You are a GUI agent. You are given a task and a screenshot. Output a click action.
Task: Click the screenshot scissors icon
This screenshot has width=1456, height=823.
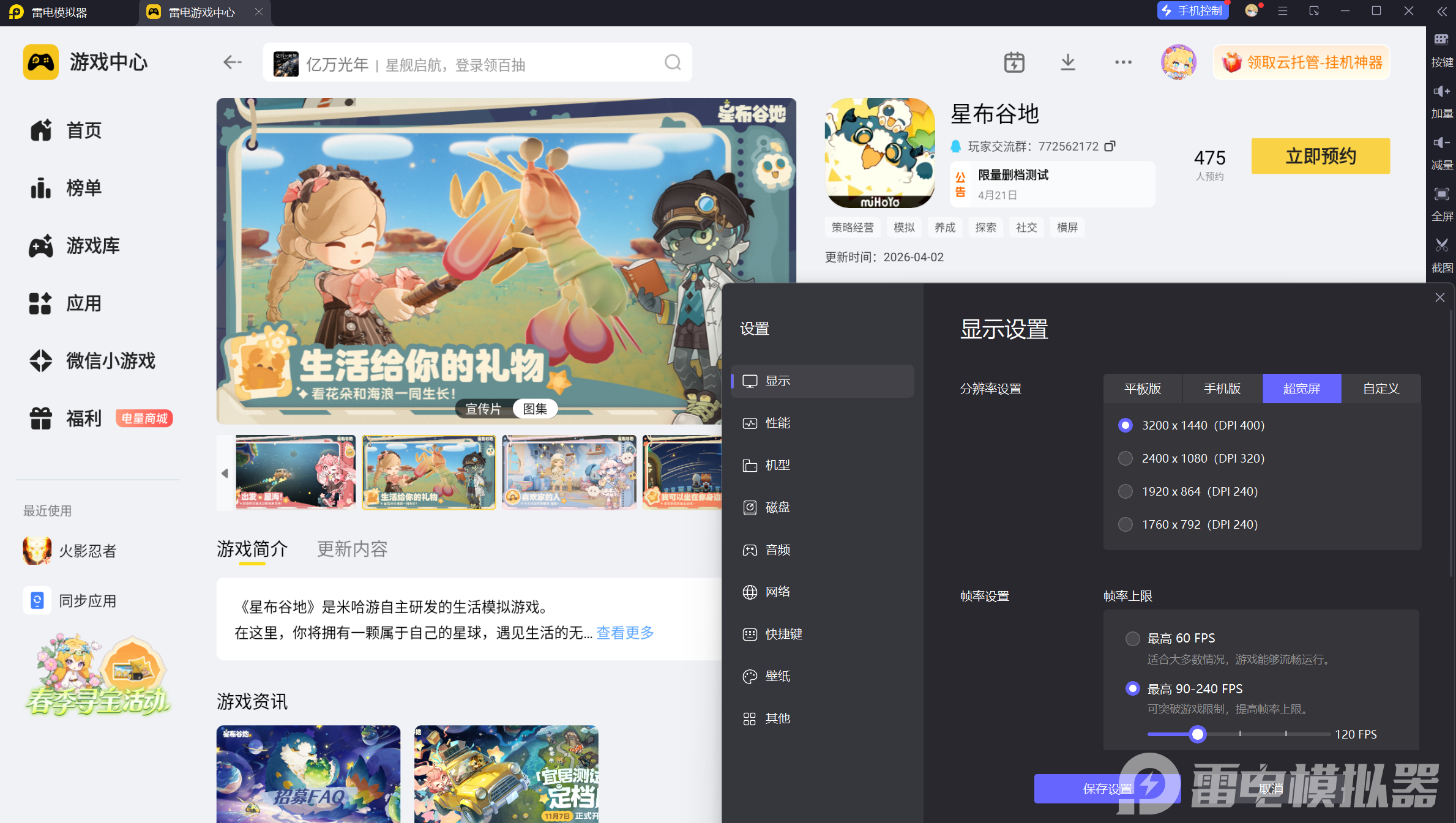pyautogui.click(x=1441, y=245)
